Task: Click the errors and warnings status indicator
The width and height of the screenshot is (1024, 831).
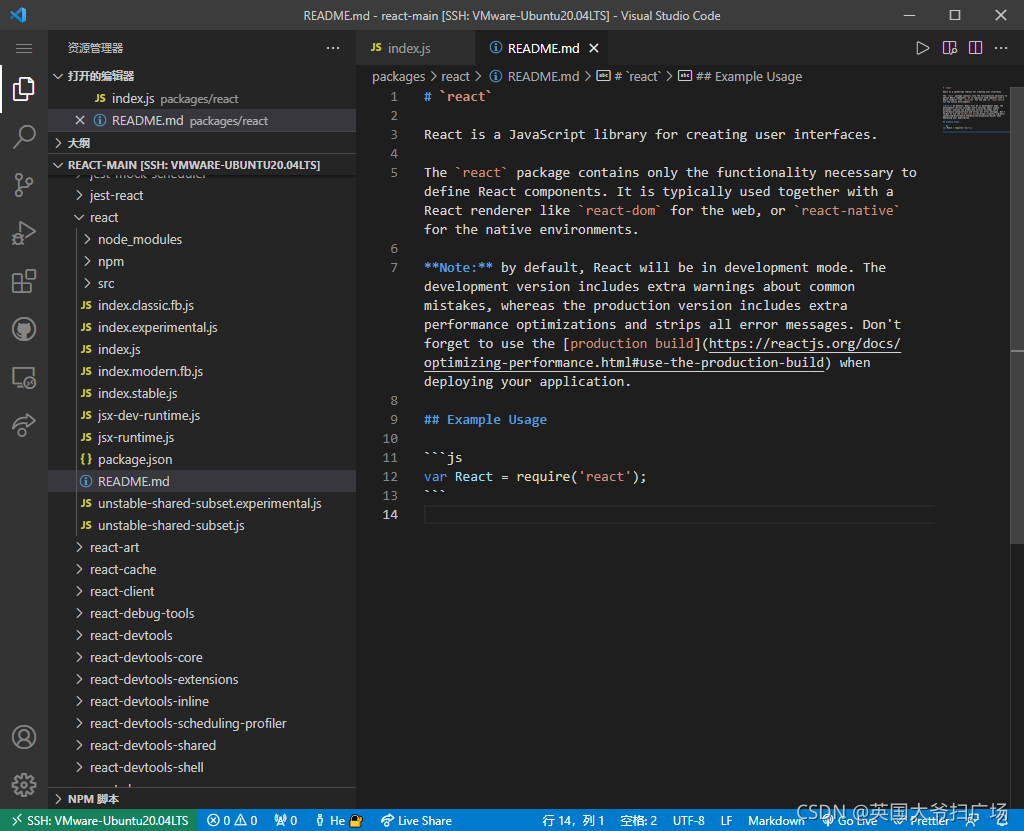Action: pos(232,821)
